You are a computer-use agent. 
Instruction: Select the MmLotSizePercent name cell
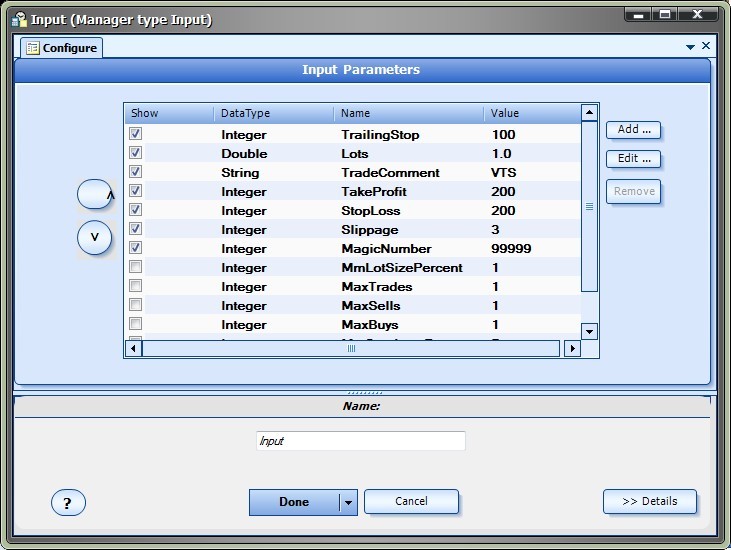402,268
